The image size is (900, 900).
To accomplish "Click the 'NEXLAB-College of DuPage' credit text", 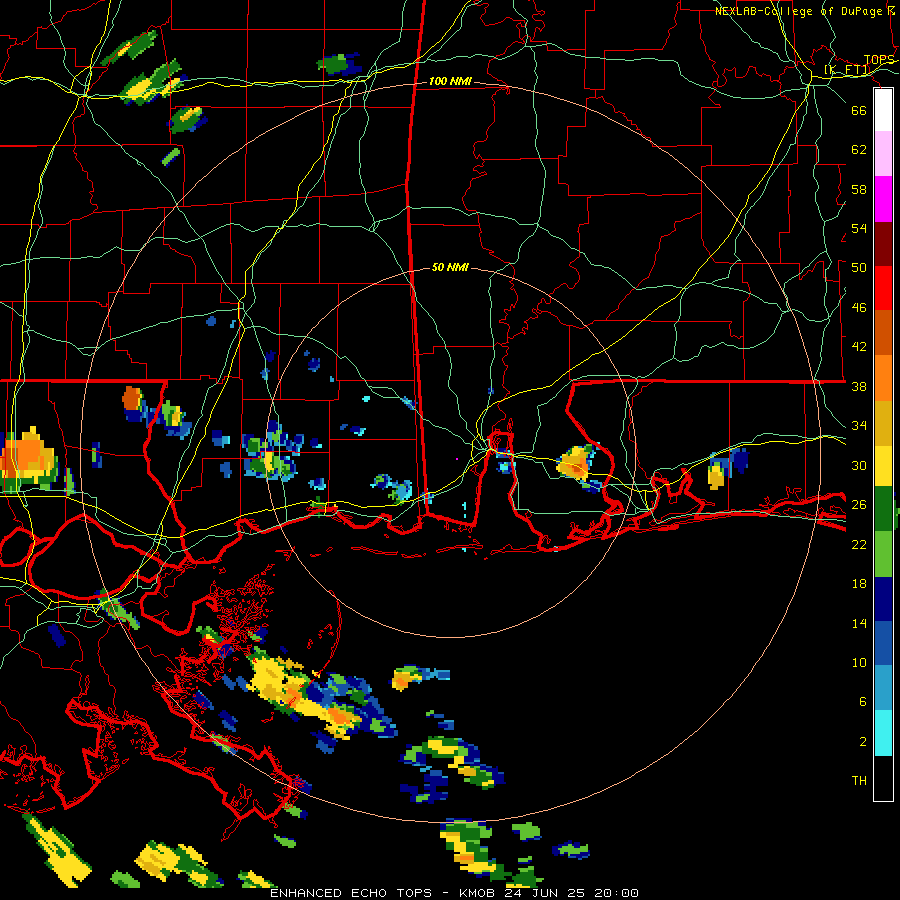I will (800, 11).
